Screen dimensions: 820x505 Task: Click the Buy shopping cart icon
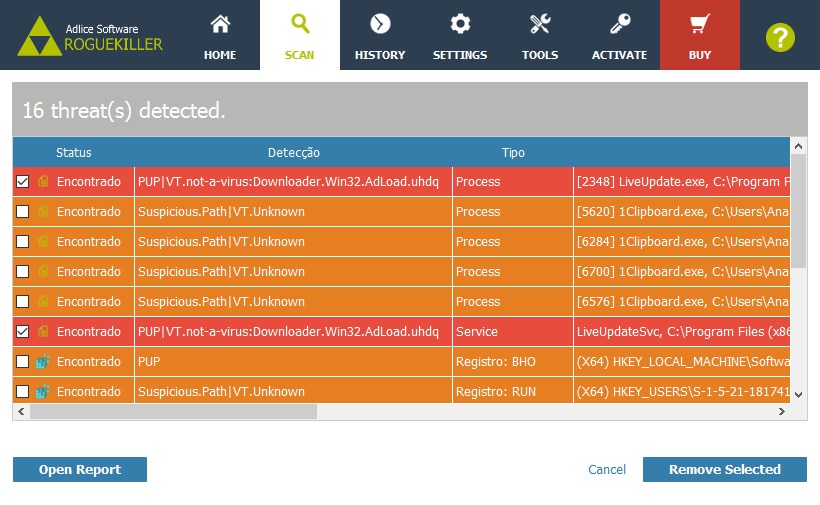[x=700, y=24]
